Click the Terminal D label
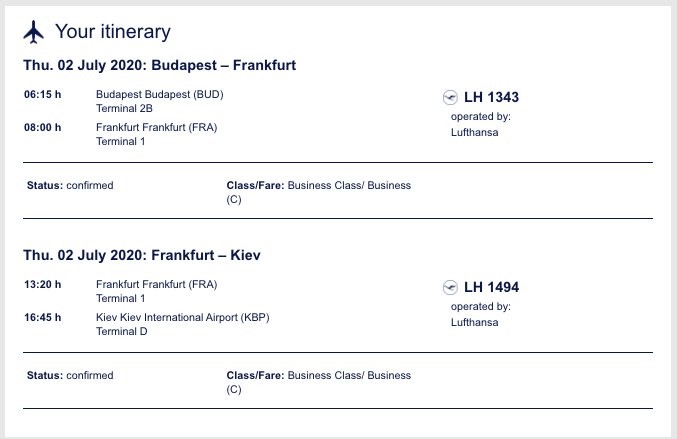Viewport: 677px width, 439px height. tap(121, 332)
